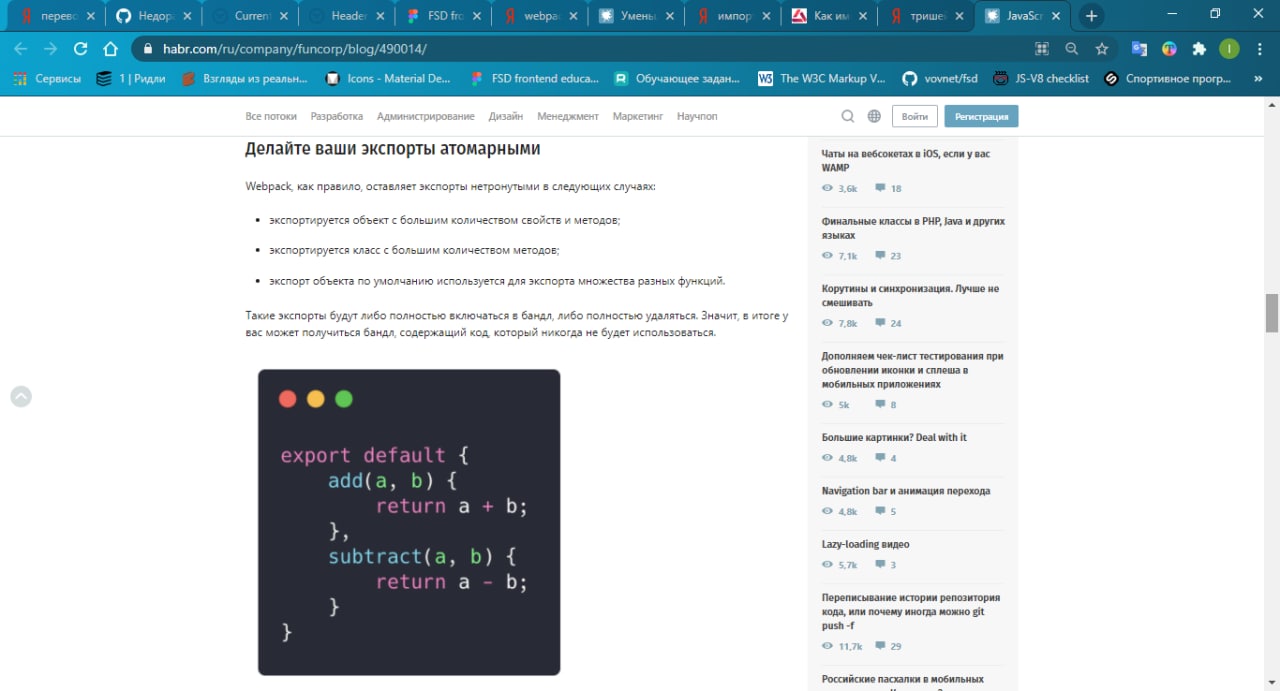Open article Финальные классы в PHP, Java
The width and height of the screenshot is (1280, 691).
coord(913,228)
